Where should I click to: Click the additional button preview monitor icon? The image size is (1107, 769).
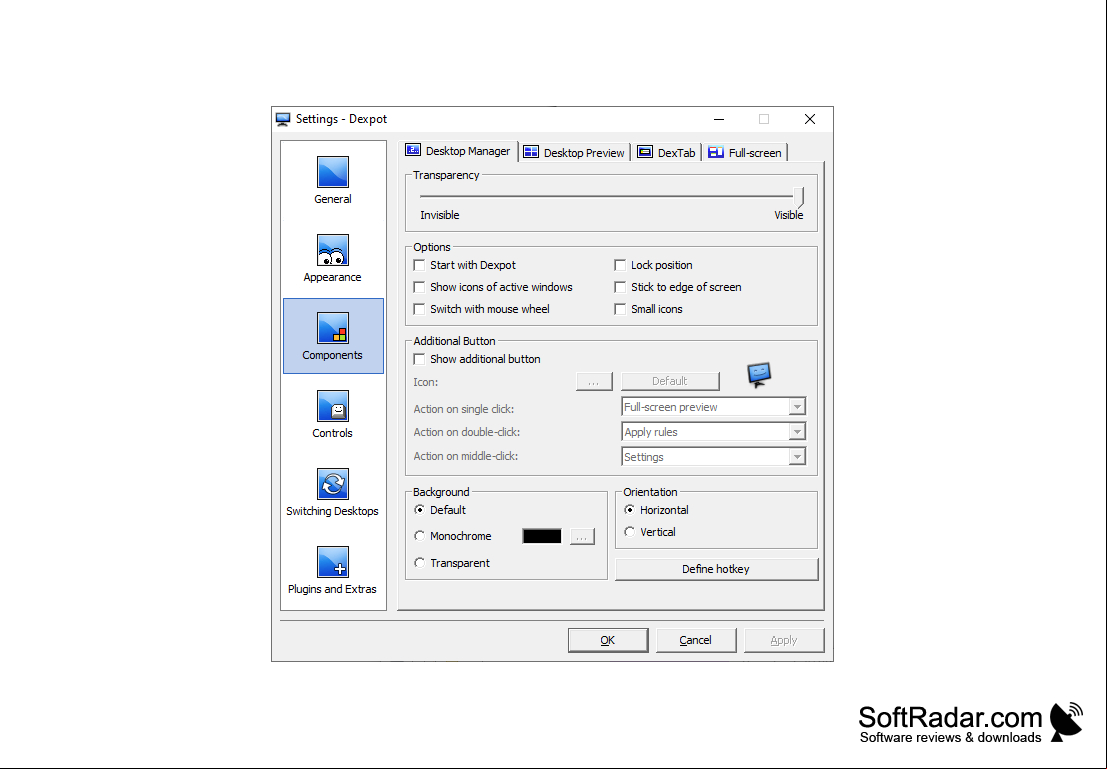click(x=759, y=374)
